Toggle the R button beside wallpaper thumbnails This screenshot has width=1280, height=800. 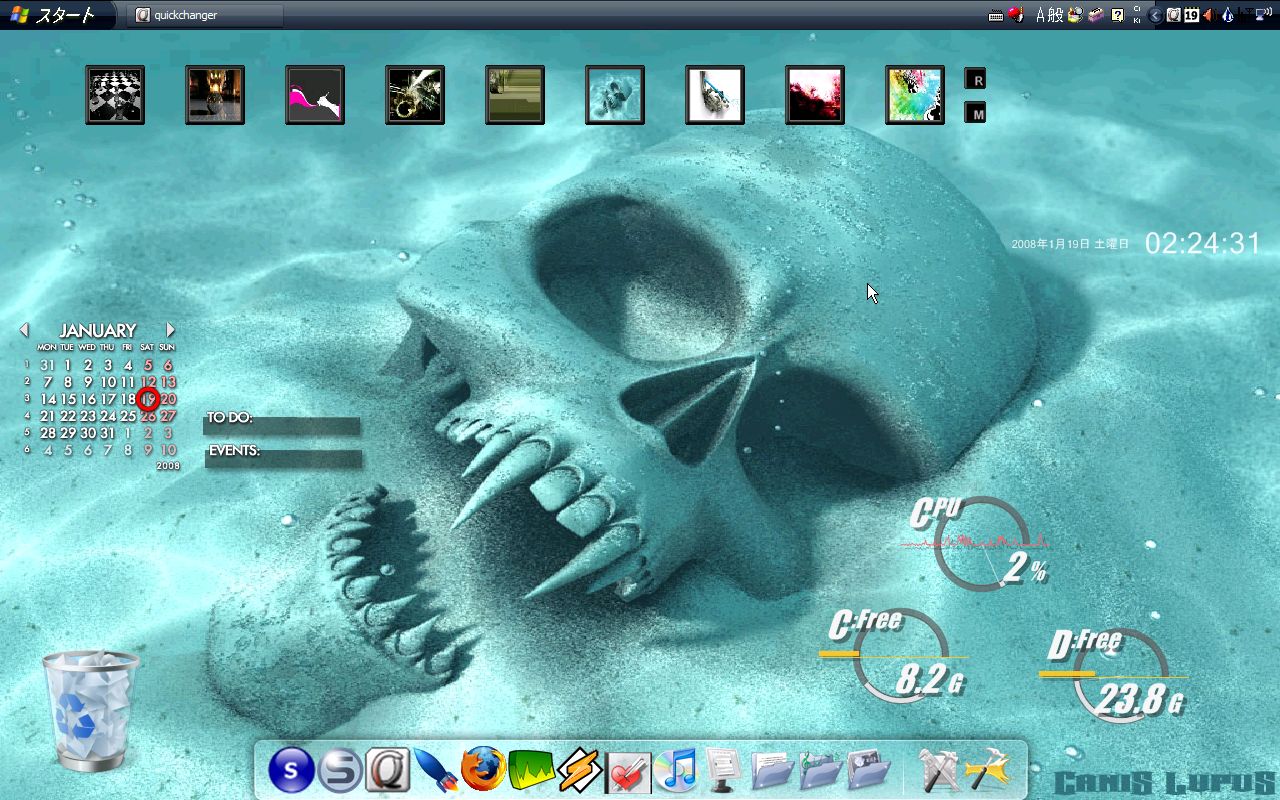[976, 79]
